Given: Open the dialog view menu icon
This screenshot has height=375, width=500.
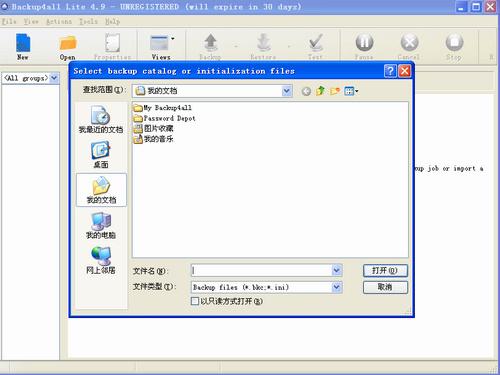Looking at the screenshot, I should (x=351, y=91).
